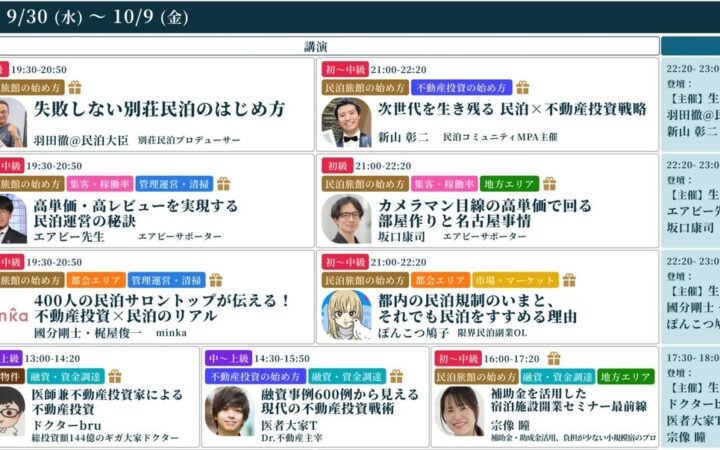
Task: Click 融資・資金調達 tag on ドクターbru card
Action: click(x=66, y=377)
